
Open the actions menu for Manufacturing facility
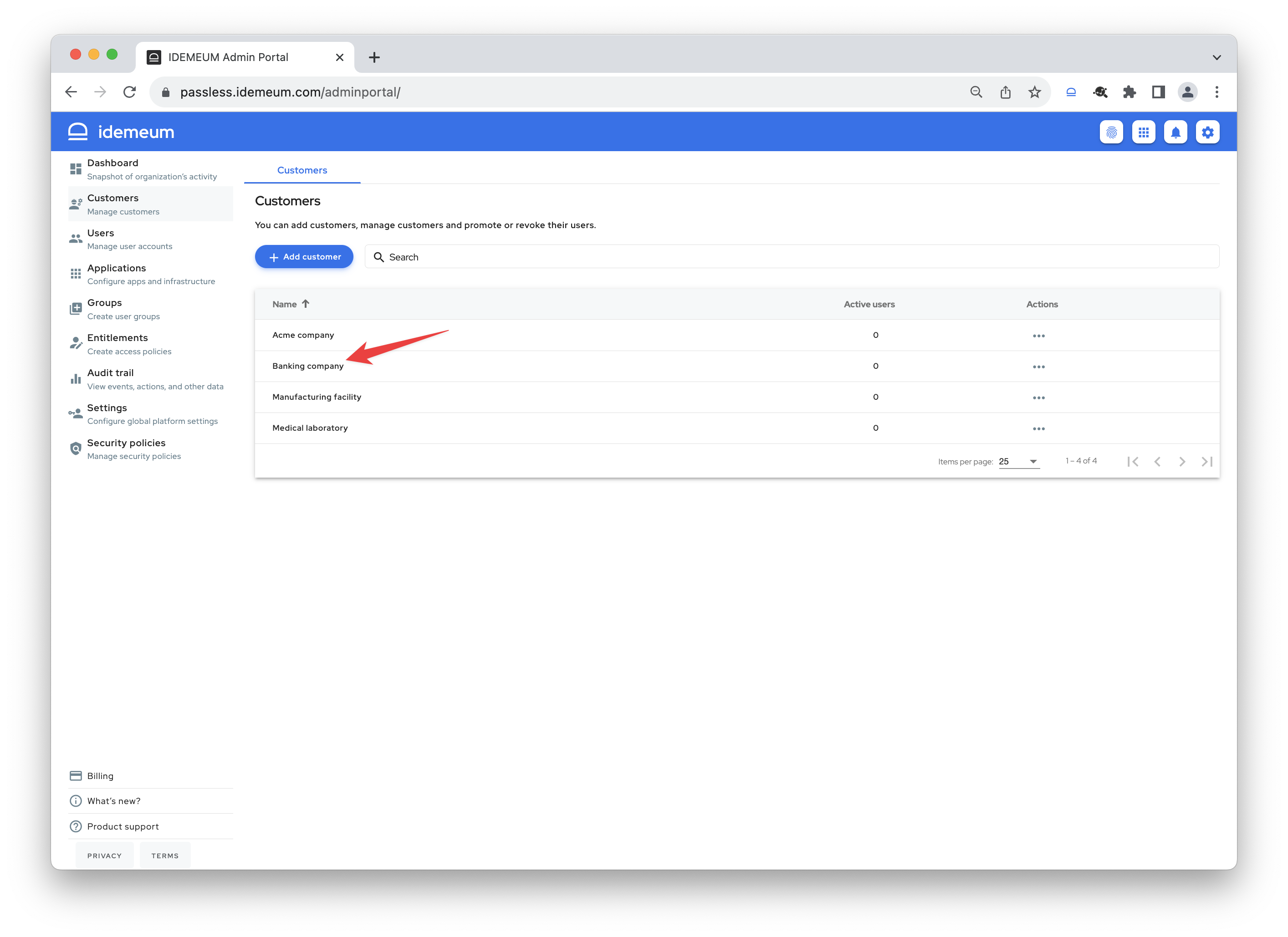(x=1039, y=397)
